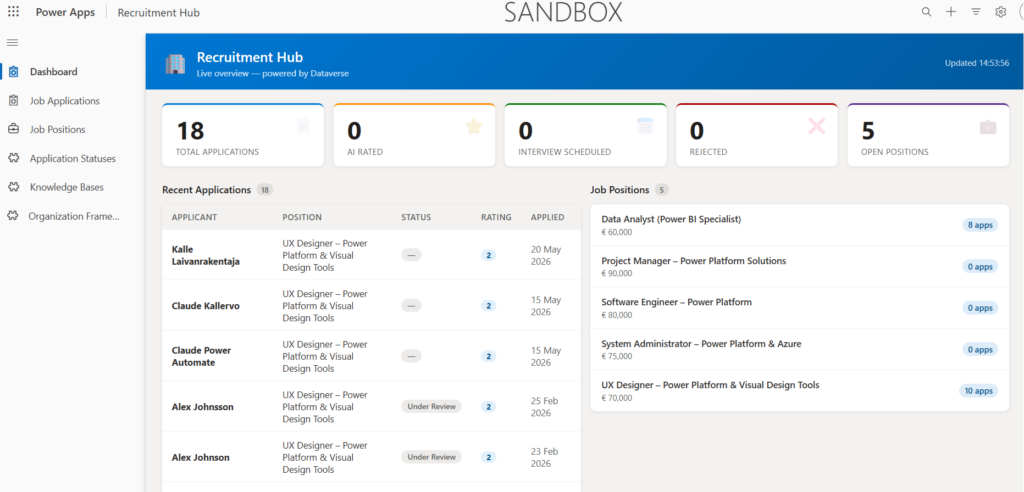Click the Recruitment Hub app name in header
This screenshot has width=1024, height=492.
(x=159, y=12)
